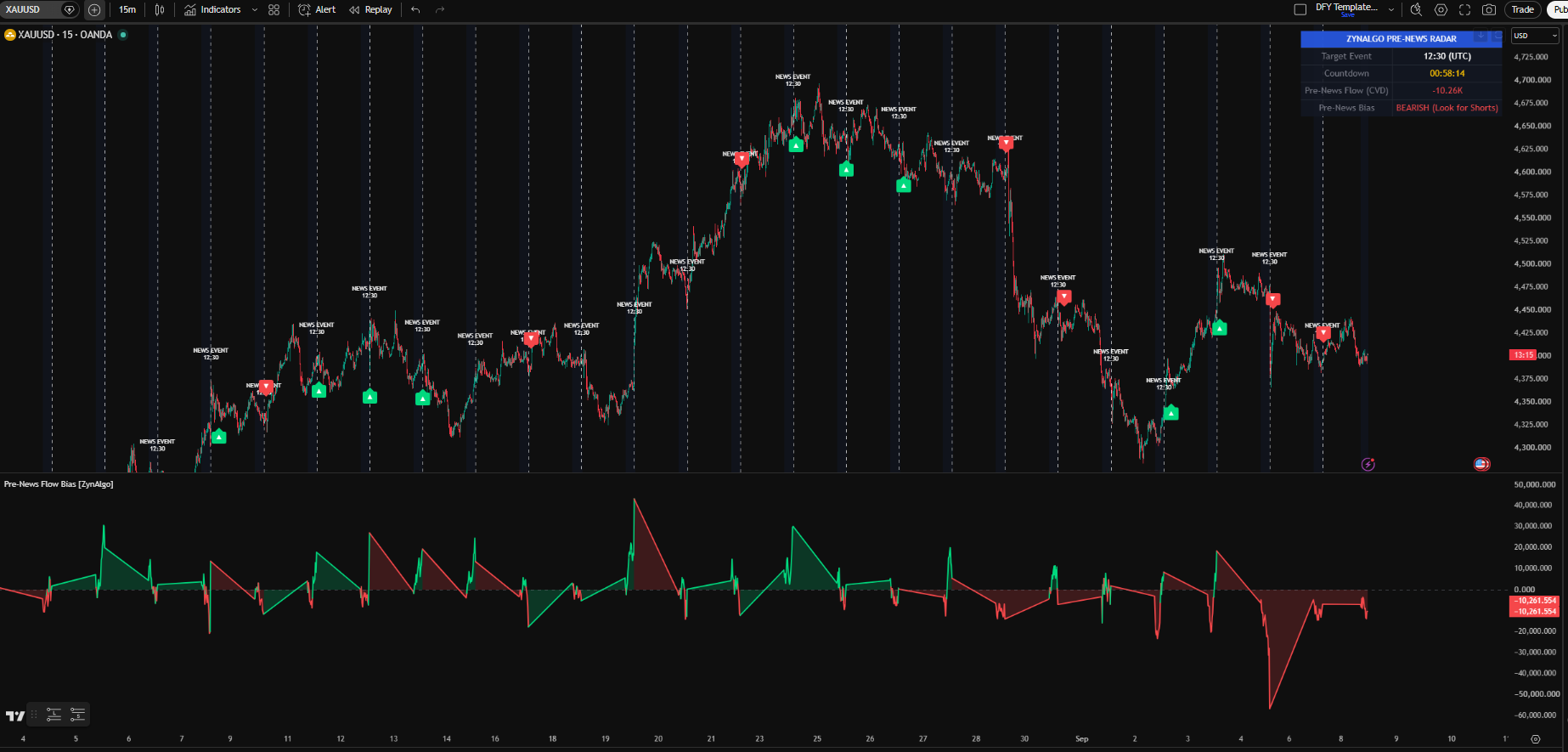Add a symbol with the plus icon
The image size is (1568, 752).
click(94, 9)
